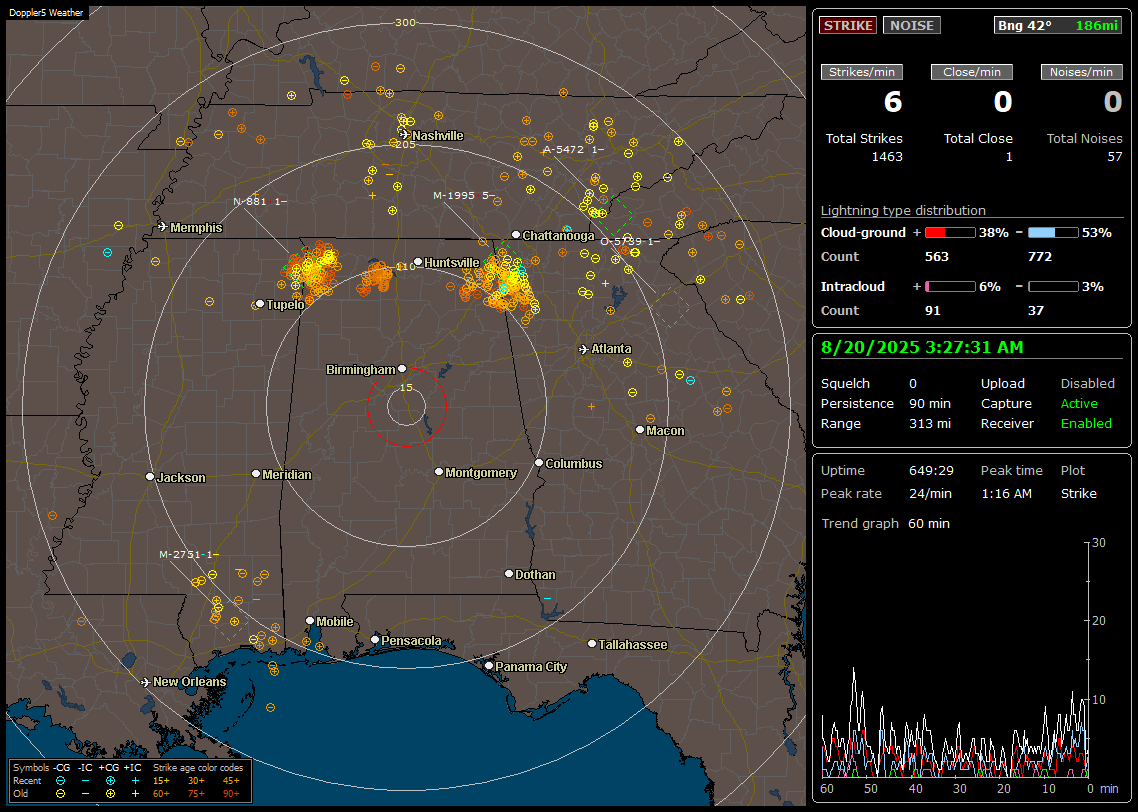Click the Old -IC dash symbol in legend
The image size is (1138, 812).
click(x=86, y=794)
